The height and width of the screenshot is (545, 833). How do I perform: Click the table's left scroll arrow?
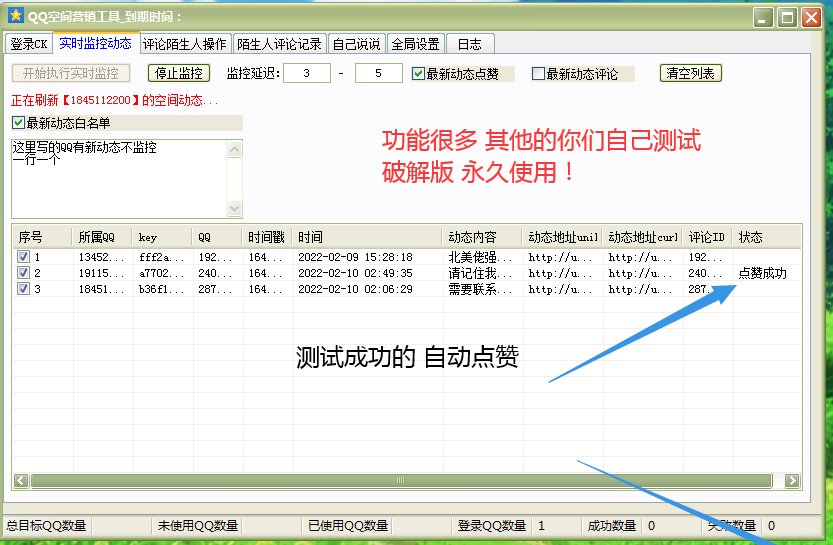tap(21, 481)
